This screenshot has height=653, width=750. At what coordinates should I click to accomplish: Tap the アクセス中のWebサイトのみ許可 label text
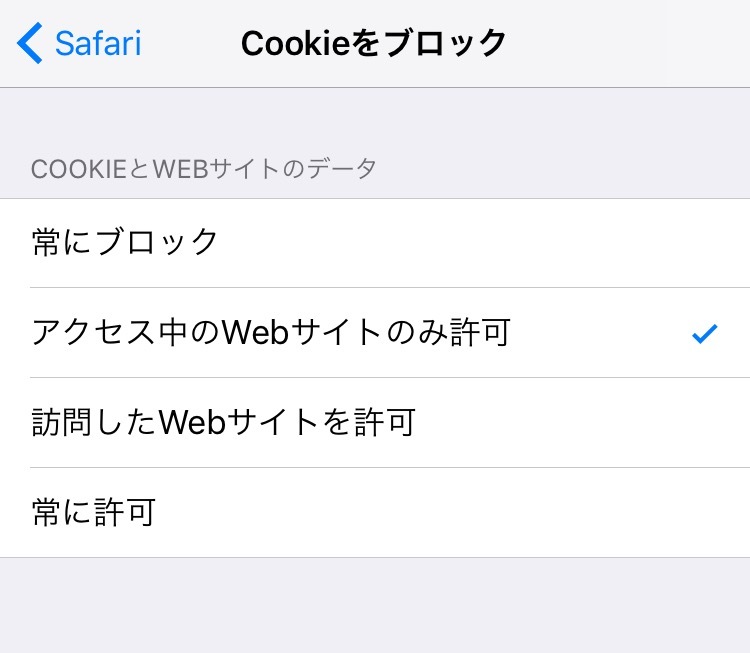click(x=271, y=333)
